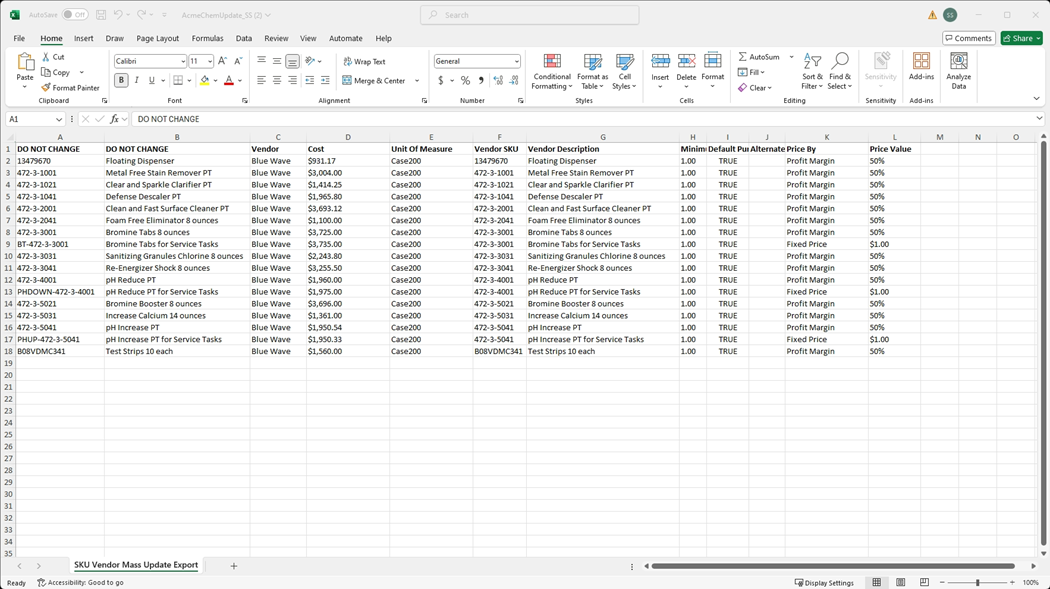
Task: Switch to the Formulas tab
Action: click(x=207, y=38)
